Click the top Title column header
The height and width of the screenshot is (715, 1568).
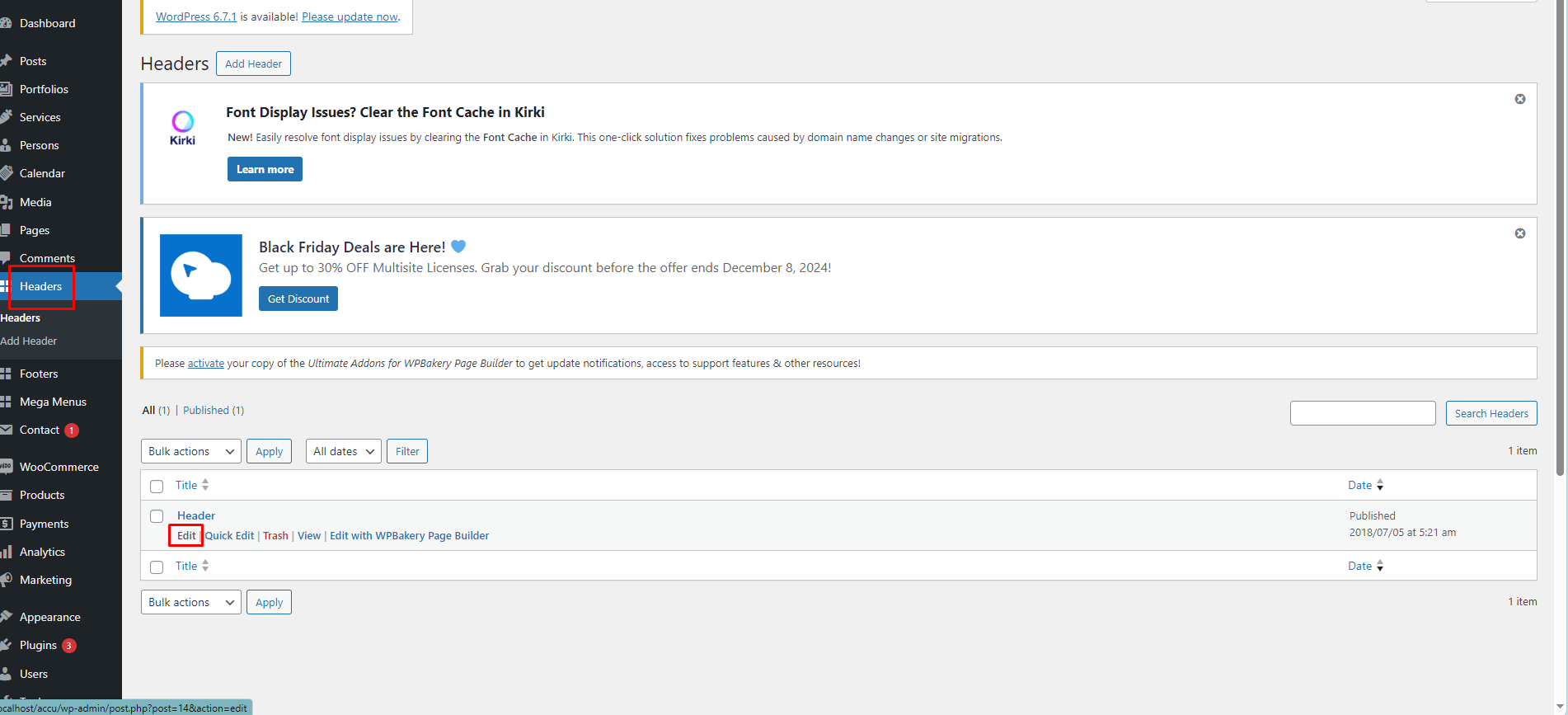coord(186,485)
